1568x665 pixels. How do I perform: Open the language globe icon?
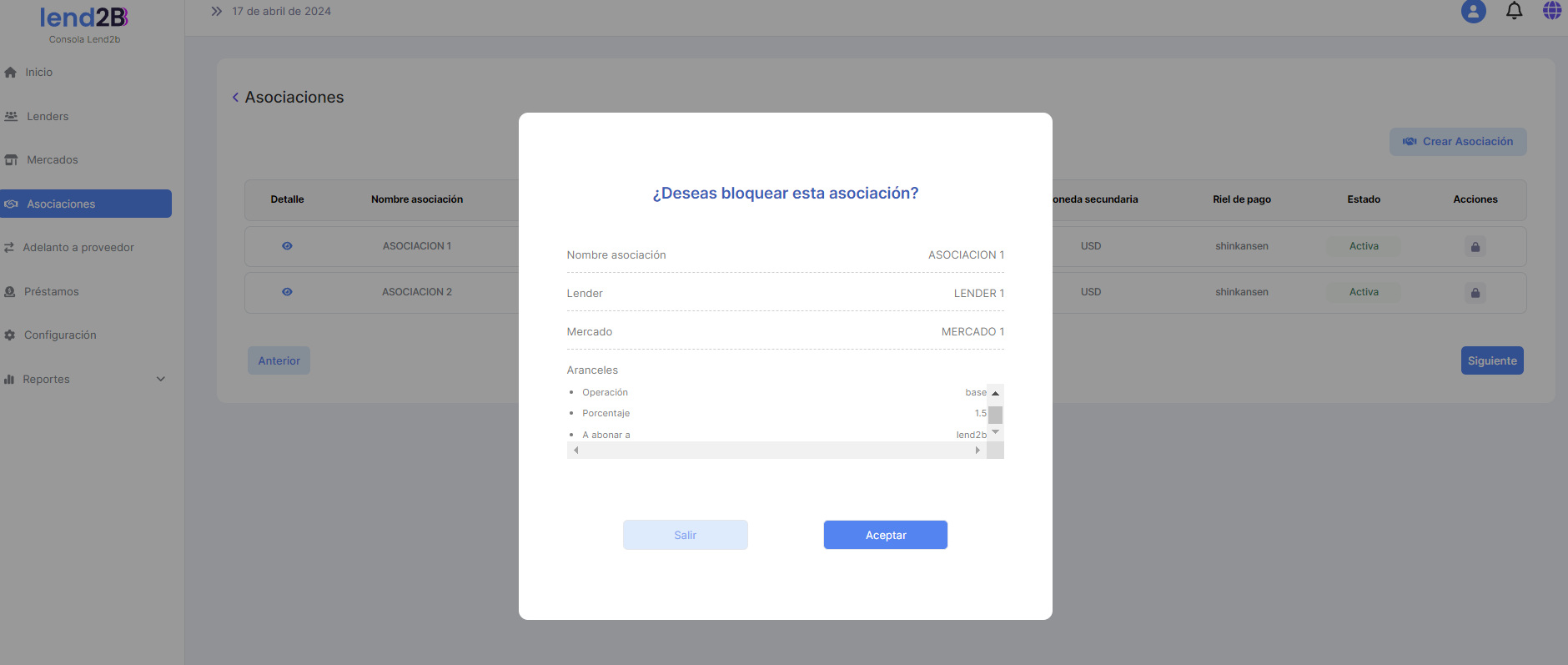pos(1551,11)
